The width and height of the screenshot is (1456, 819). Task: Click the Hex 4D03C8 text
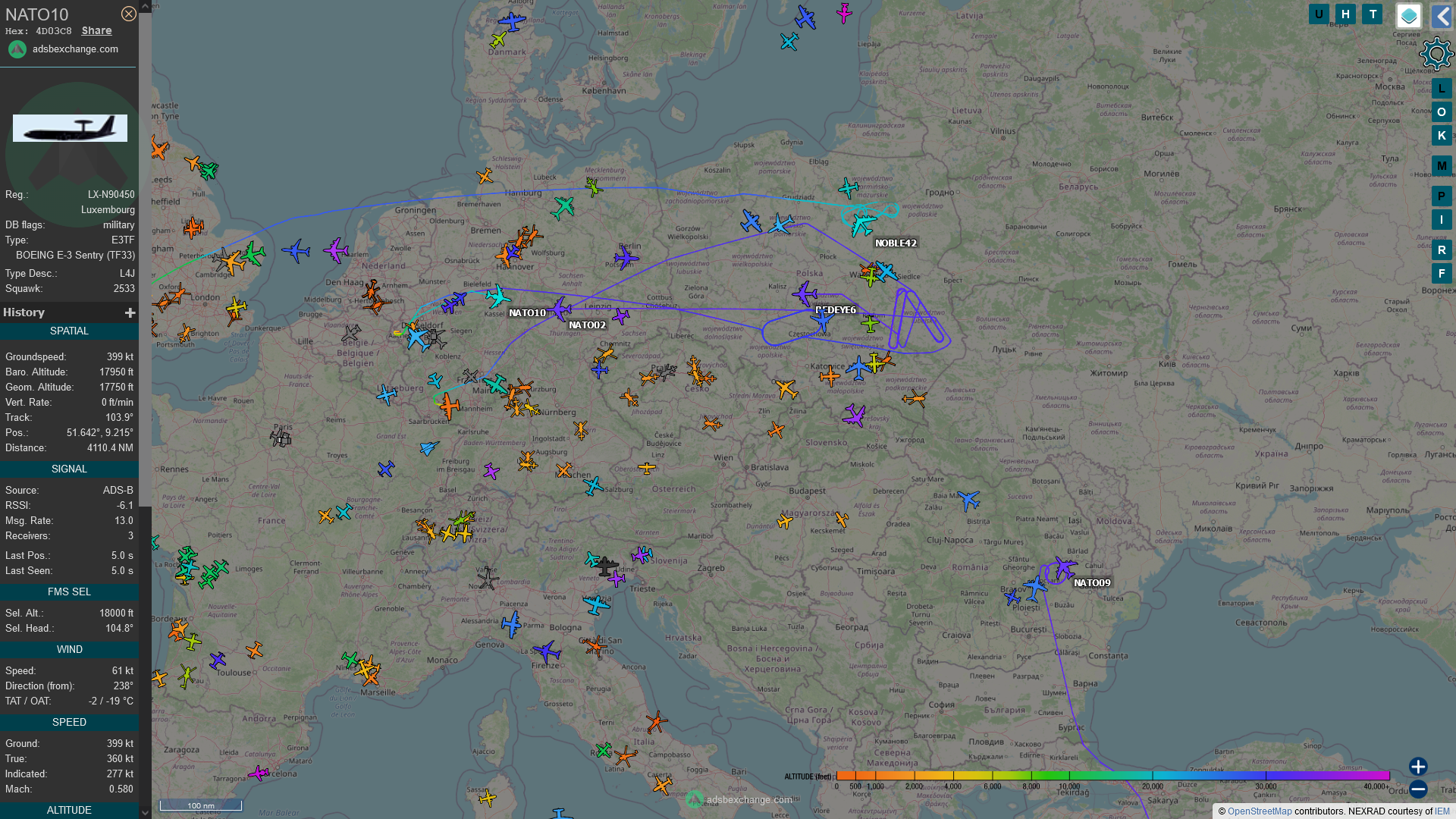39,31
